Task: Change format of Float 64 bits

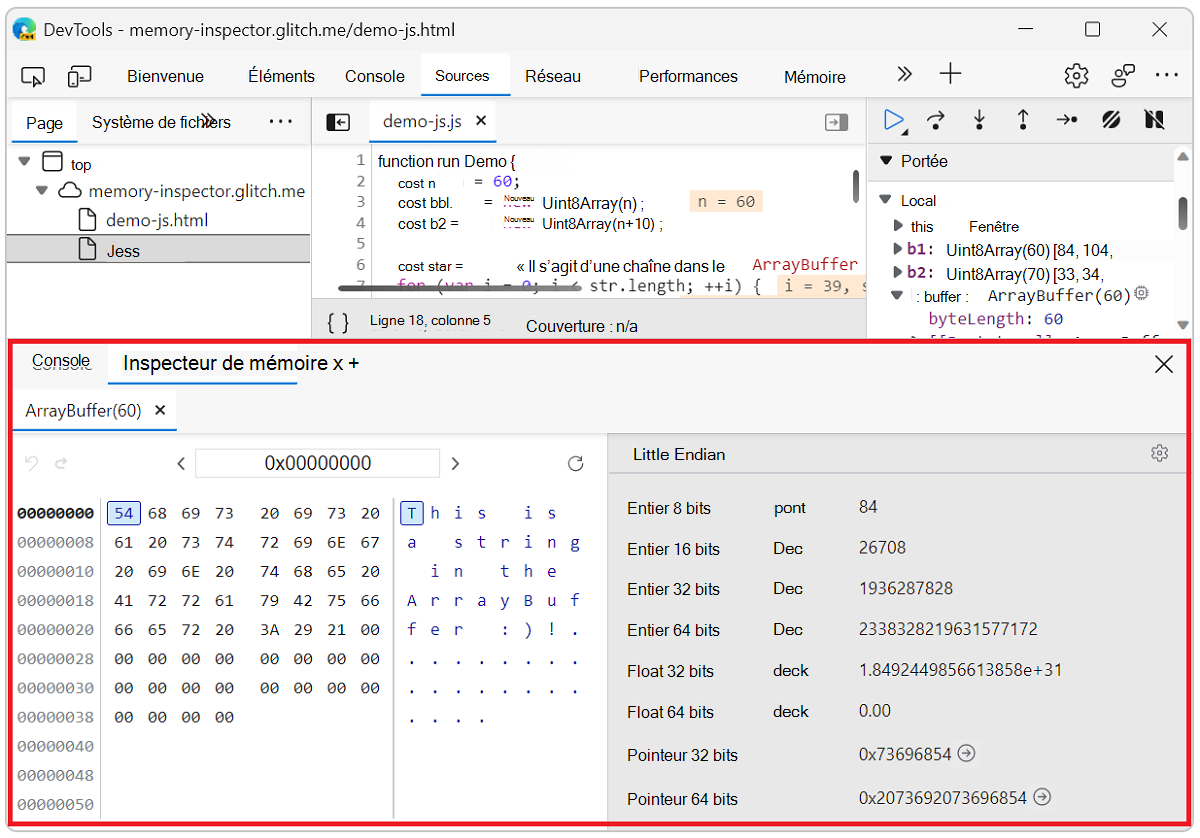Action: point(791,712)
